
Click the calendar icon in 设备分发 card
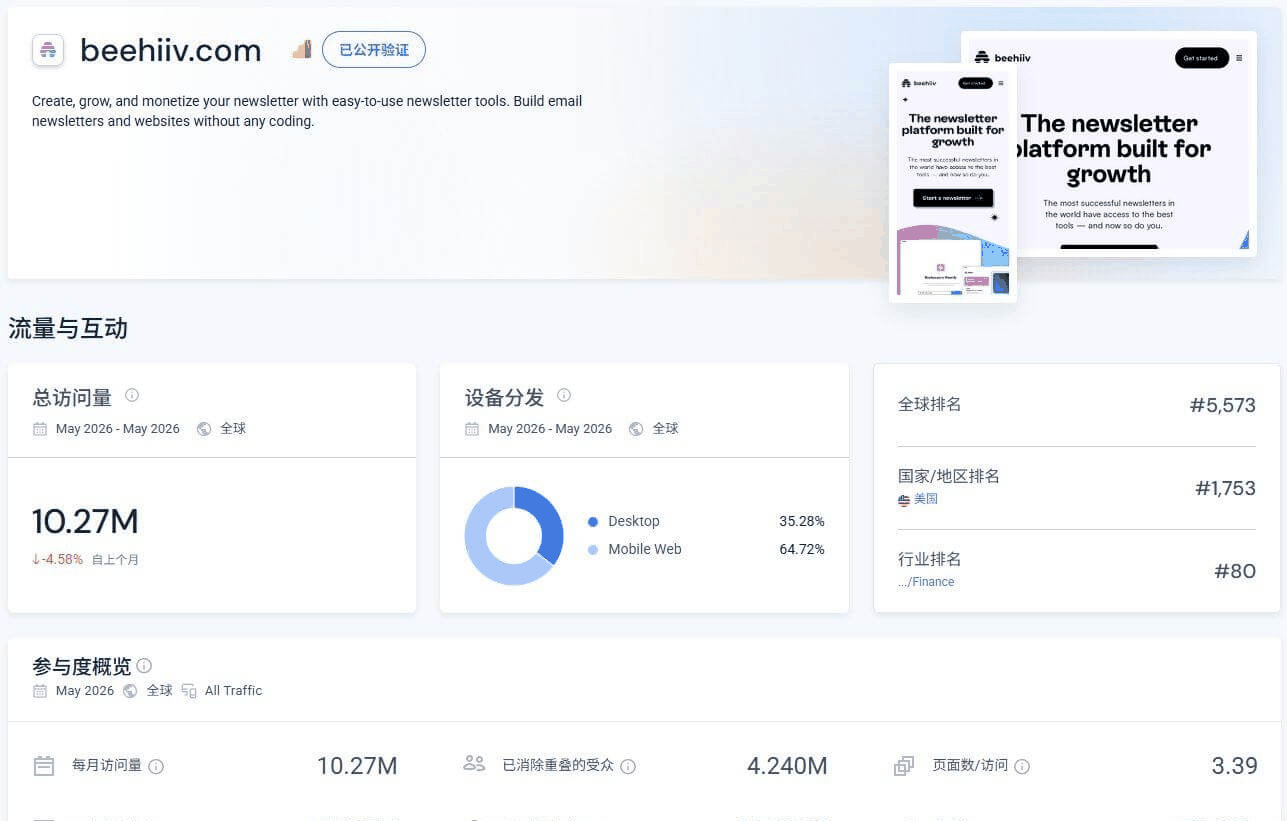(x=472, y=429)
